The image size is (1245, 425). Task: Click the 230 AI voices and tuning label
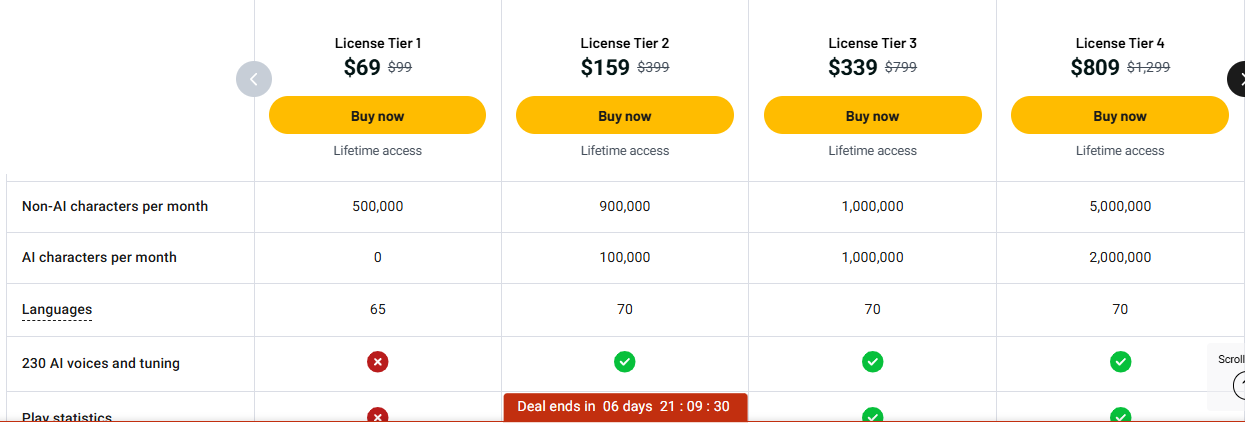tap(101, 363)
